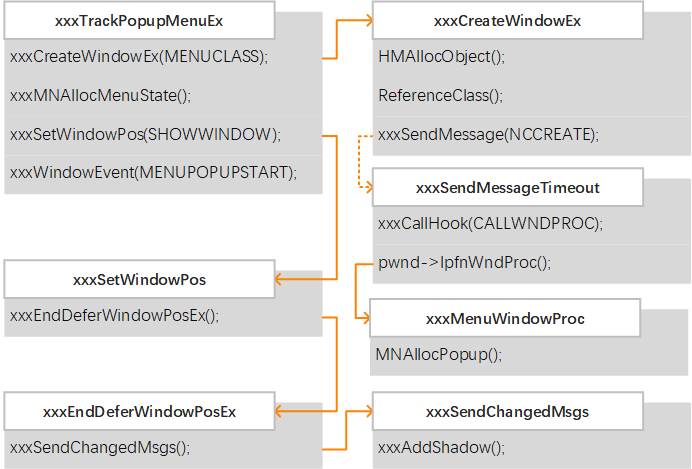Click the xxxWindowEvent(MENUPOPUPSTART); line

tap(154, 172)
